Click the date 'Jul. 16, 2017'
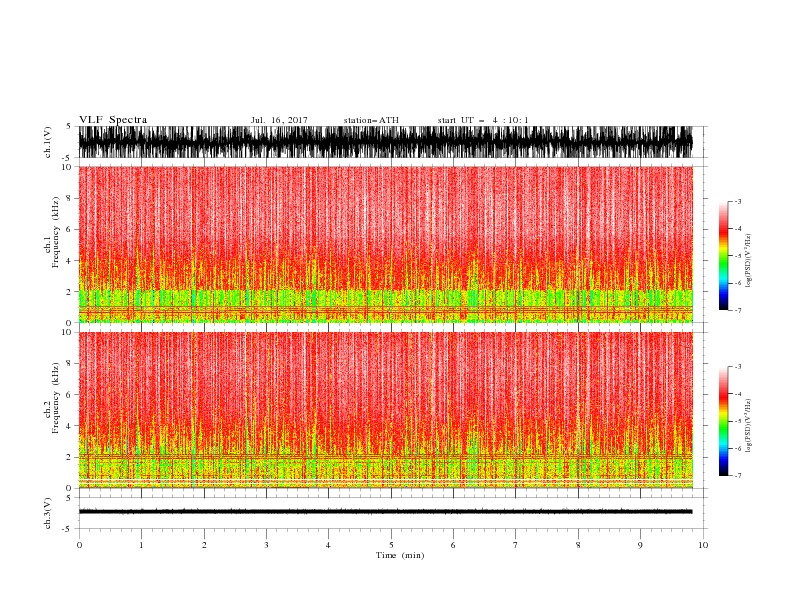 [279, 120]
